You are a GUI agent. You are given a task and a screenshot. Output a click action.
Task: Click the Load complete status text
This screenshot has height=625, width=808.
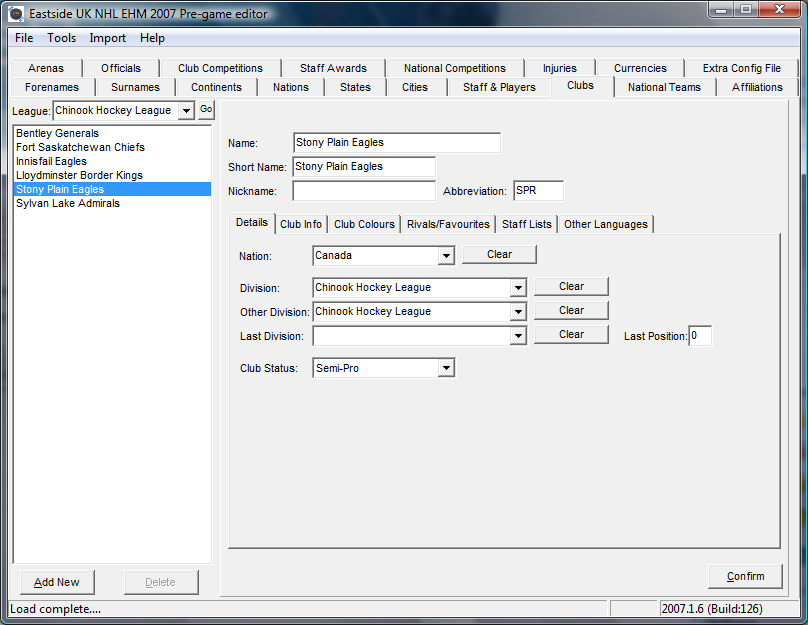tap(56, 609)
